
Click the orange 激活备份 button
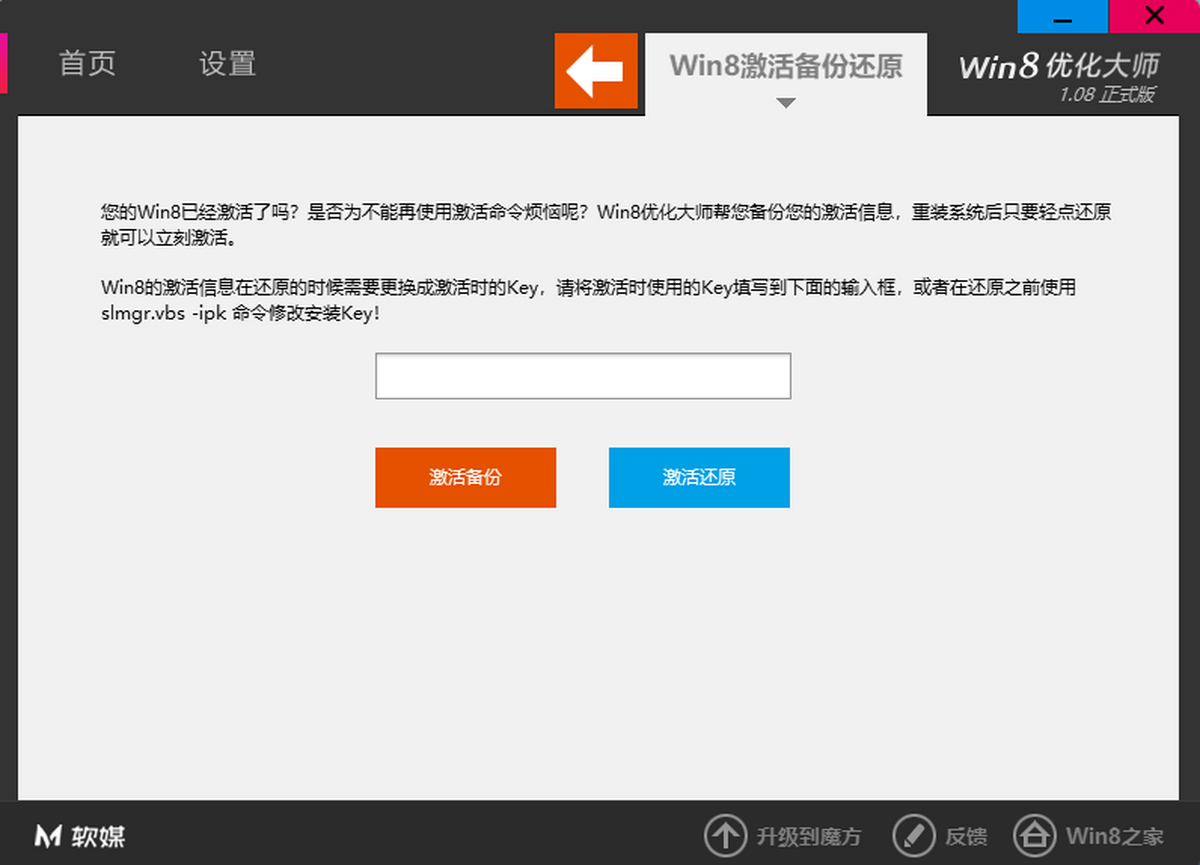465,478
